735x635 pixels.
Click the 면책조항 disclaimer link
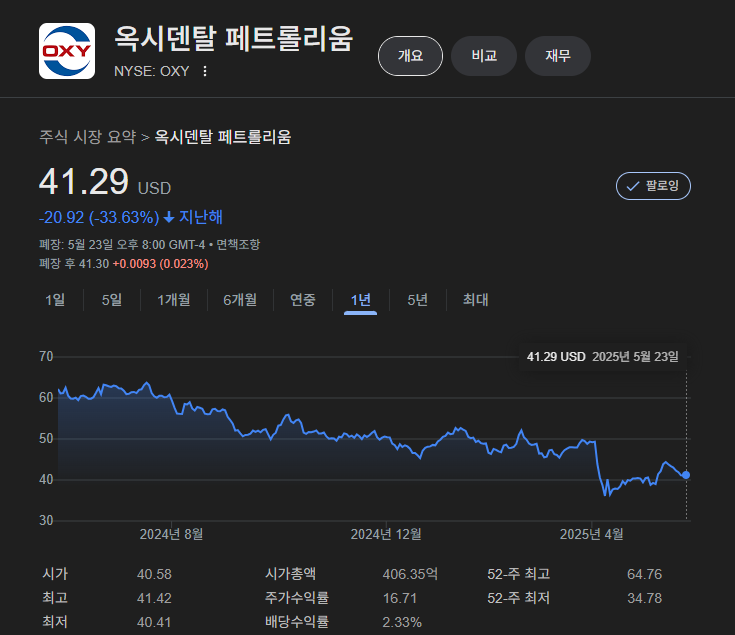click(x=238, y=245)
